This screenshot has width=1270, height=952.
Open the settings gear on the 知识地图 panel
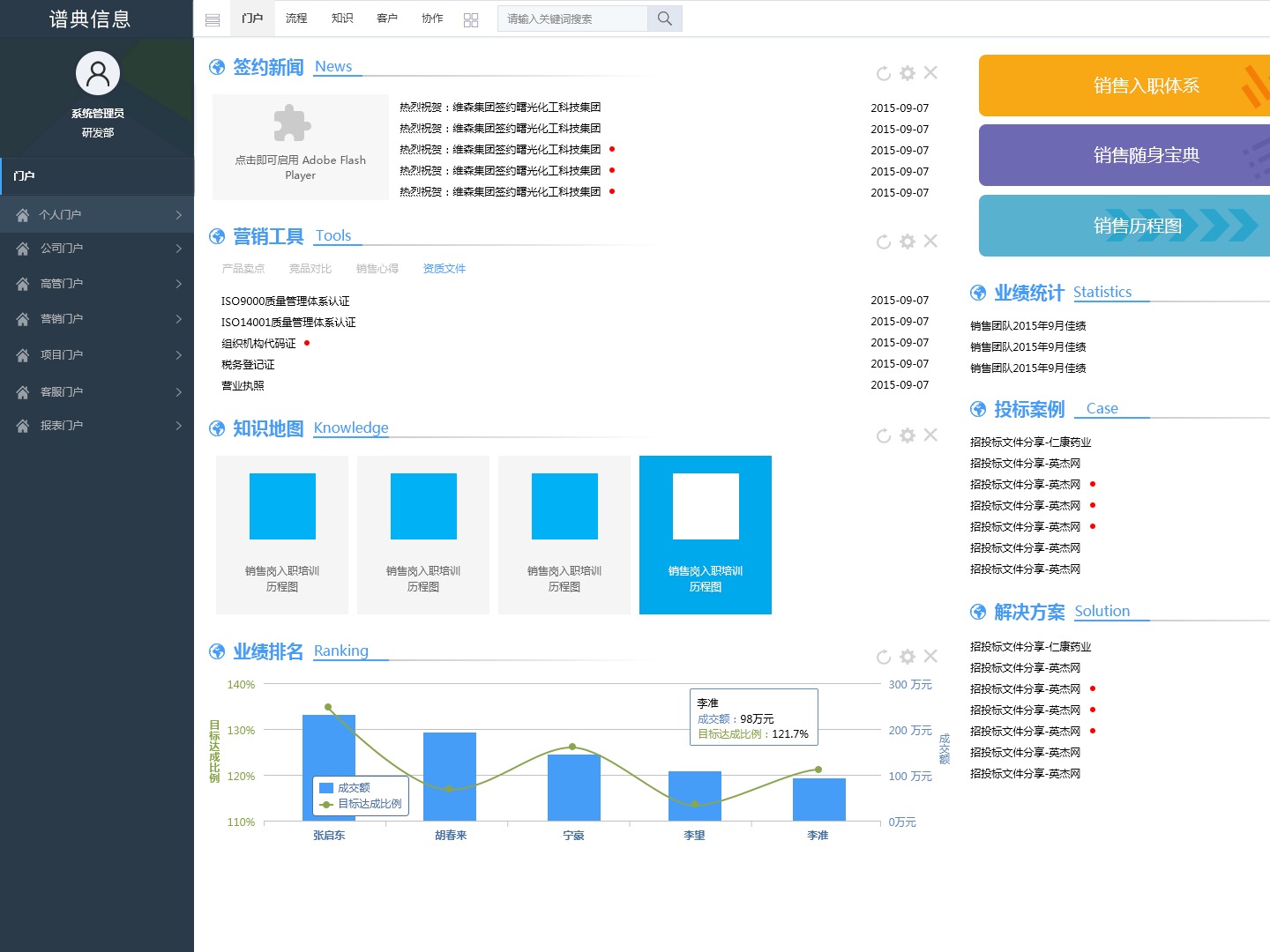907,435
